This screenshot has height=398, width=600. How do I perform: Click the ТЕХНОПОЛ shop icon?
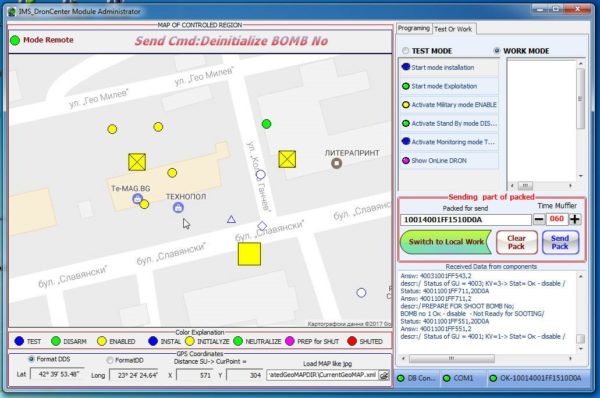point(178,207)
